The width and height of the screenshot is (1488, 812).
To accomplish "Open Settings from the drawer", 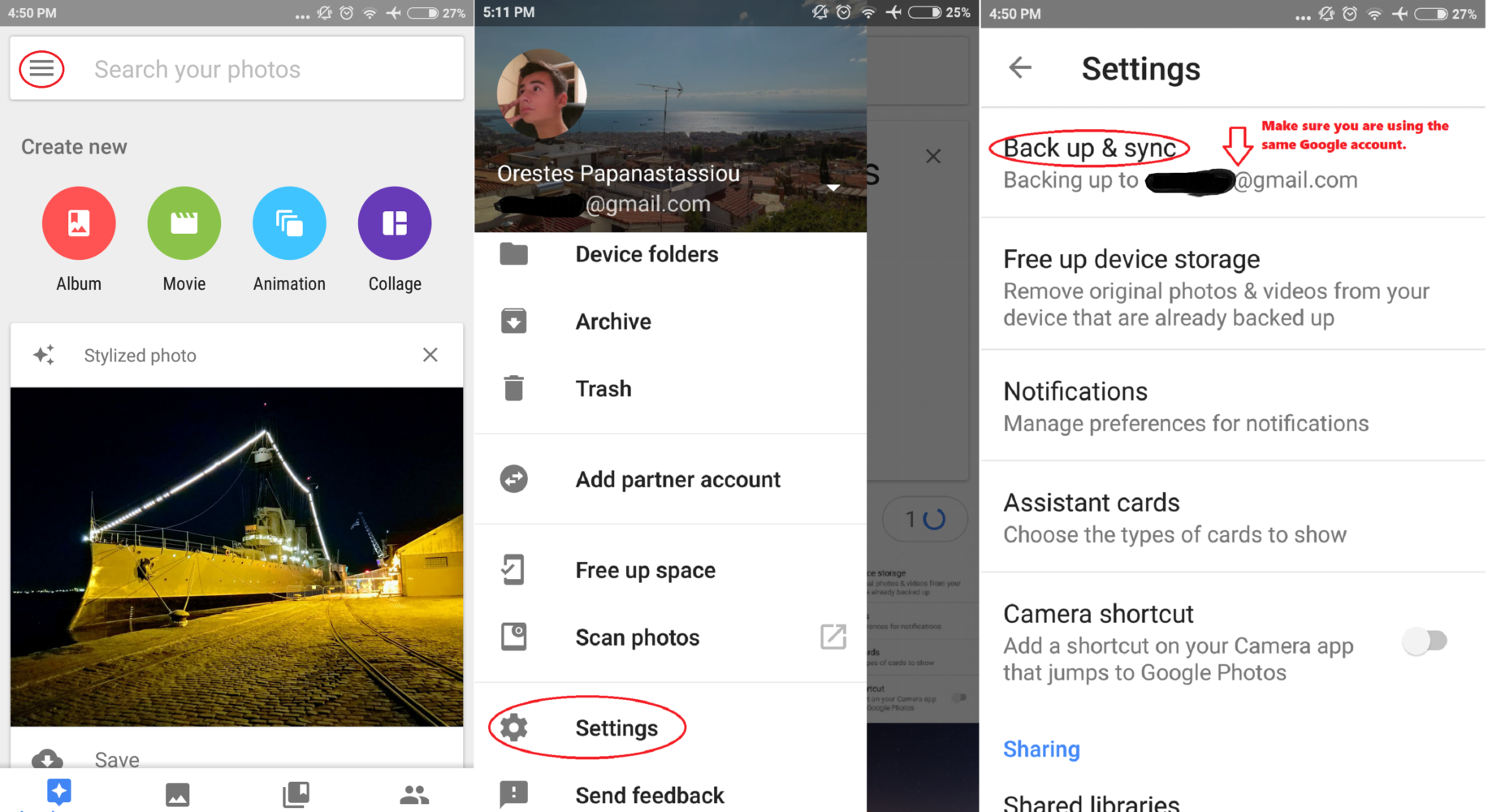I will point(670,728).
